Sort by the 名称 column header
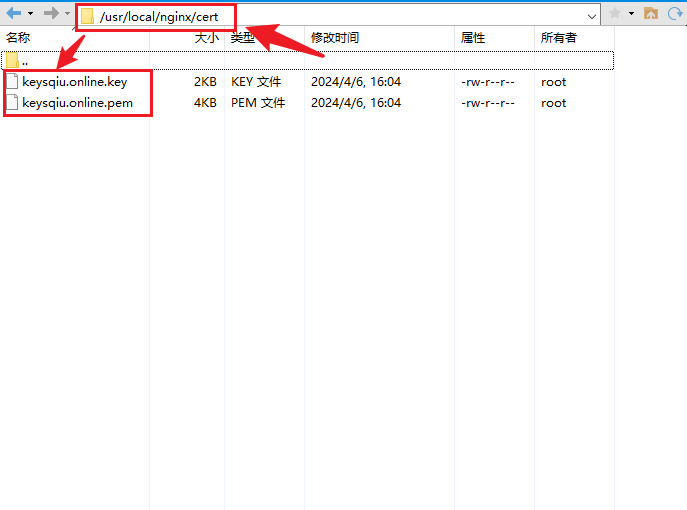 (18, 38)
